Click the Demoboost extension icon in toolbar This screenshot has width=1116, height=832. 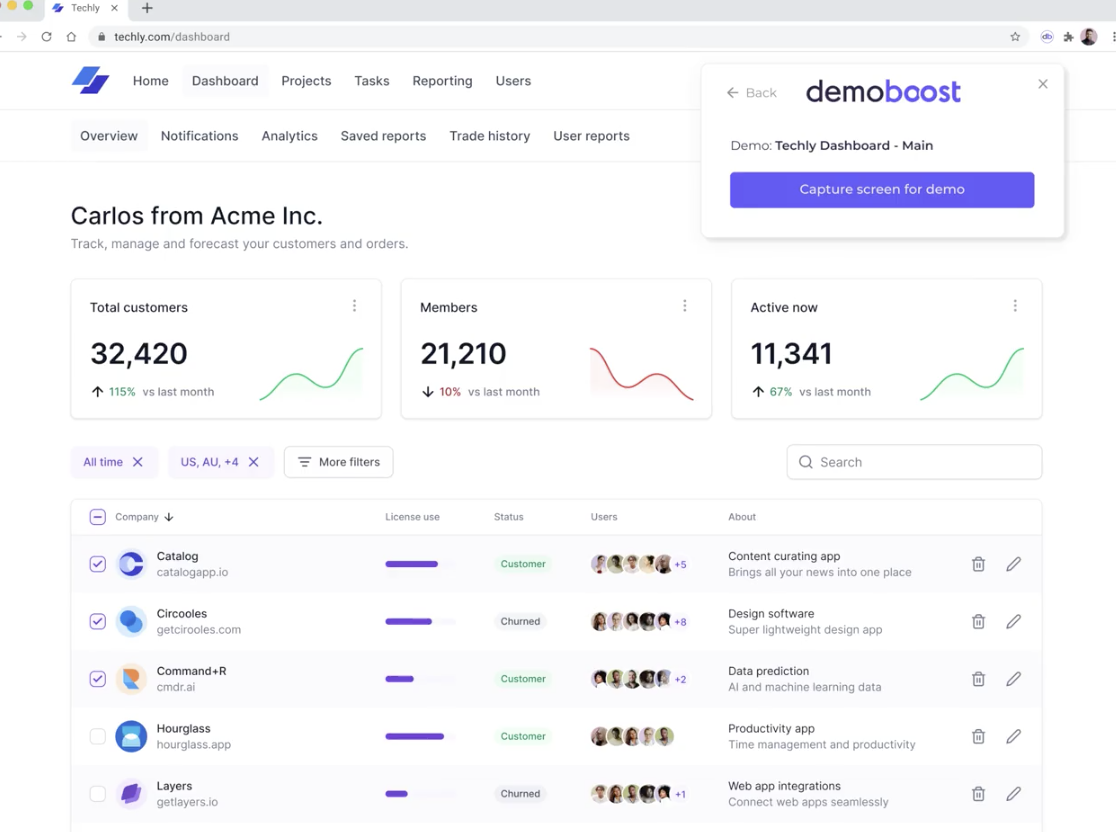pos(1046,37)
